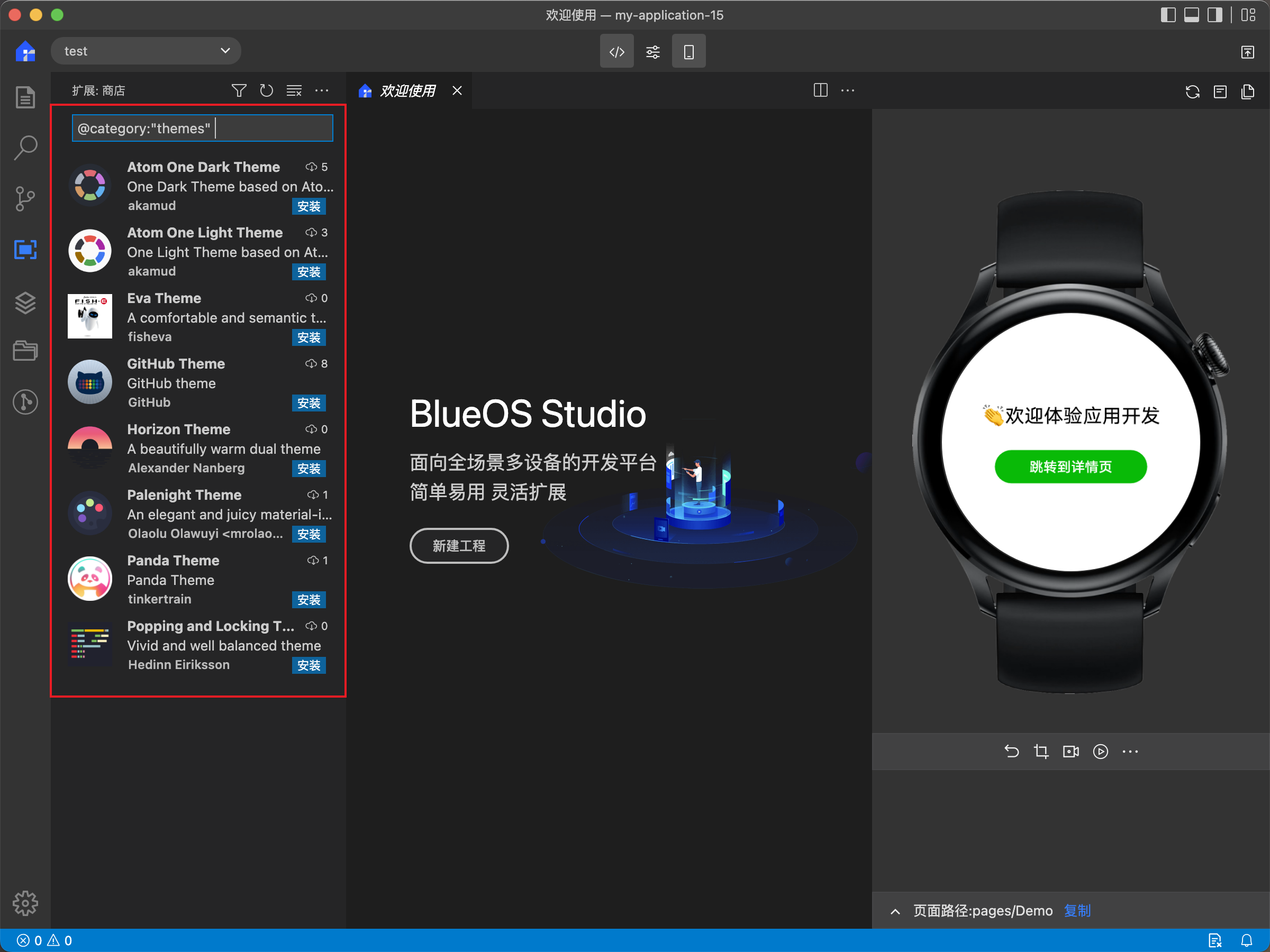
Task: Click the BlueOS home logo icon
Action: tap(25, 51)
